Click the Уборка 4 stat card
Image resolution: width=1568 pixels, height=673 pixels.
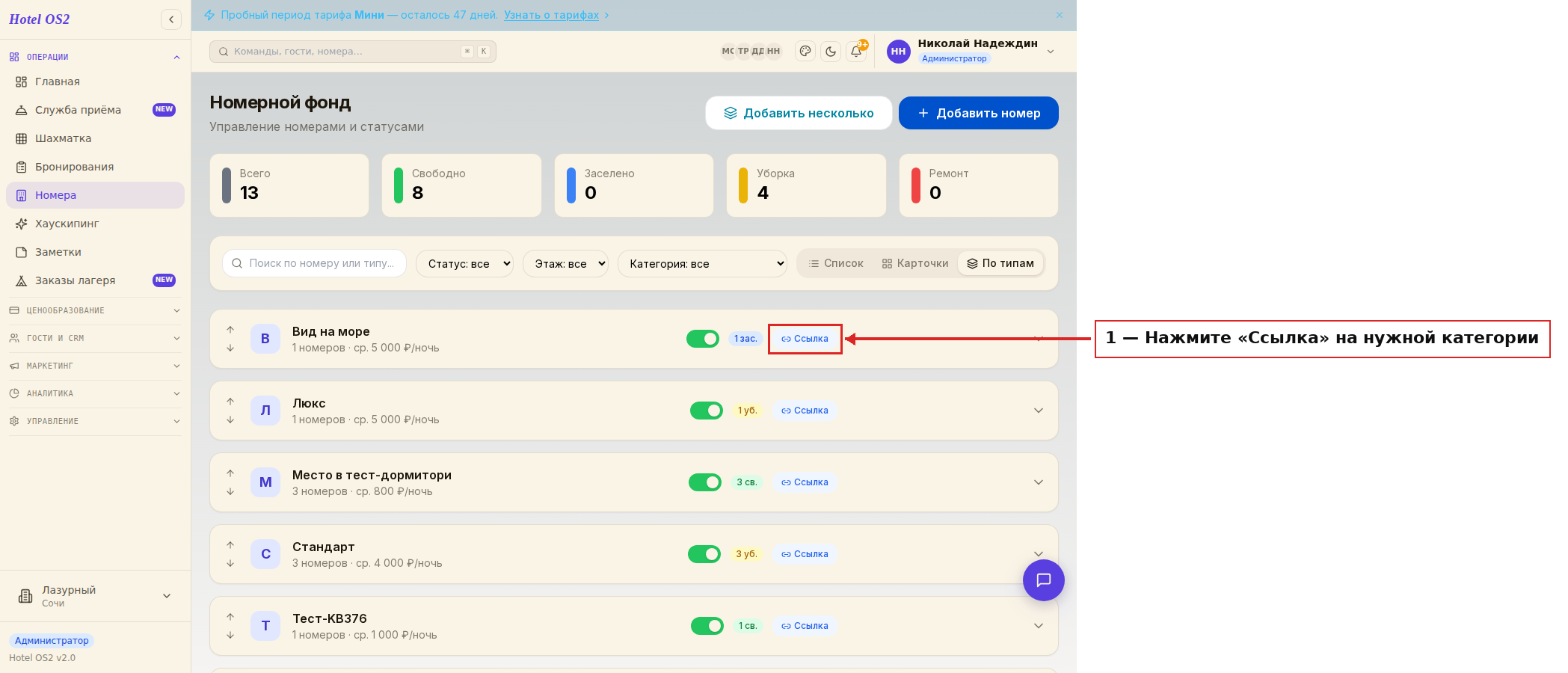806,185
